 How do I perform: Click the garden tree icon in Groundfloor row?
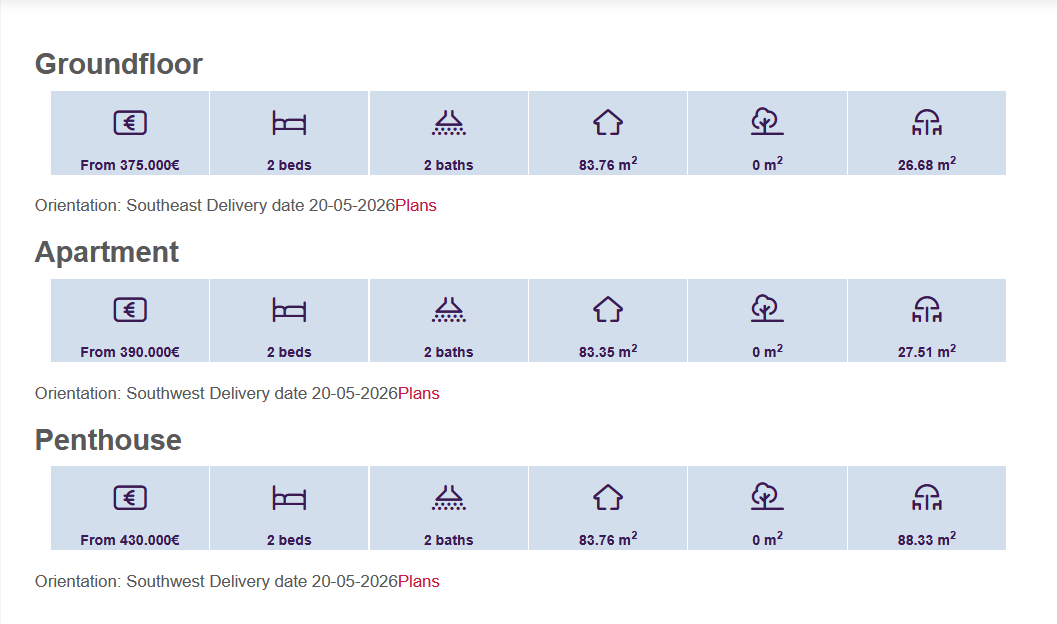(767, 122)
